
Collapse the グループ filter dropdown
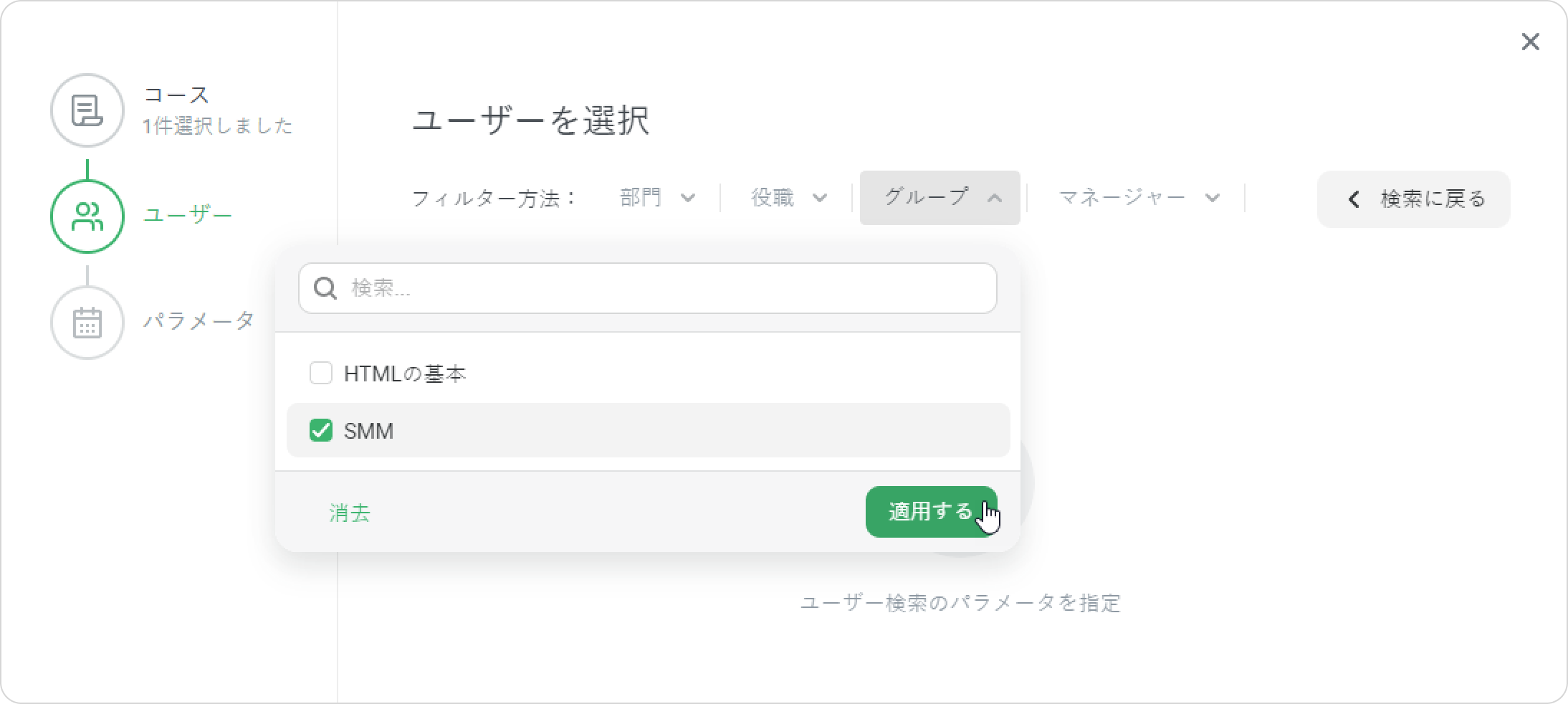click(x=940, y=198)
